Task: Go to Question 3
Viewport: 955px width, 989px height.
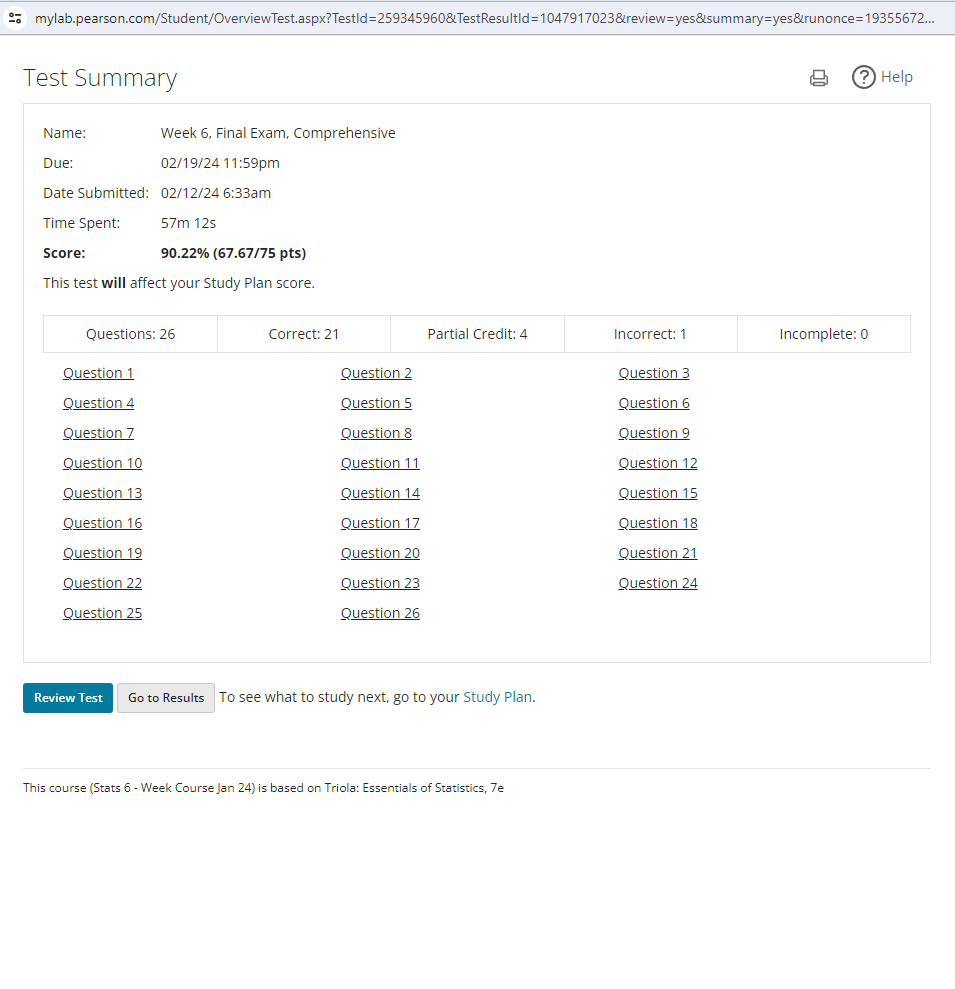Action: pos(653,373)
